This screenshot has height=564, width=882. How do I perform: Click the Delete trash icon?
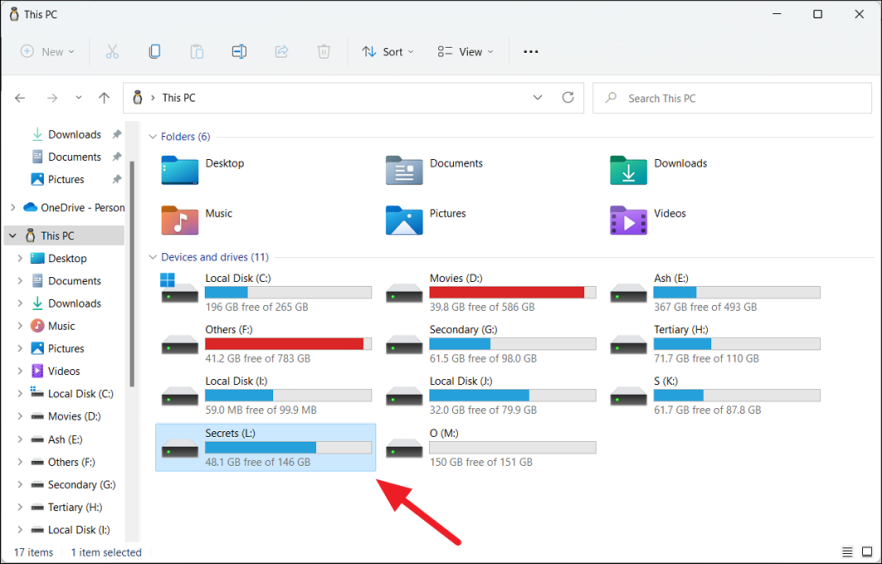[x=324, y=52]
